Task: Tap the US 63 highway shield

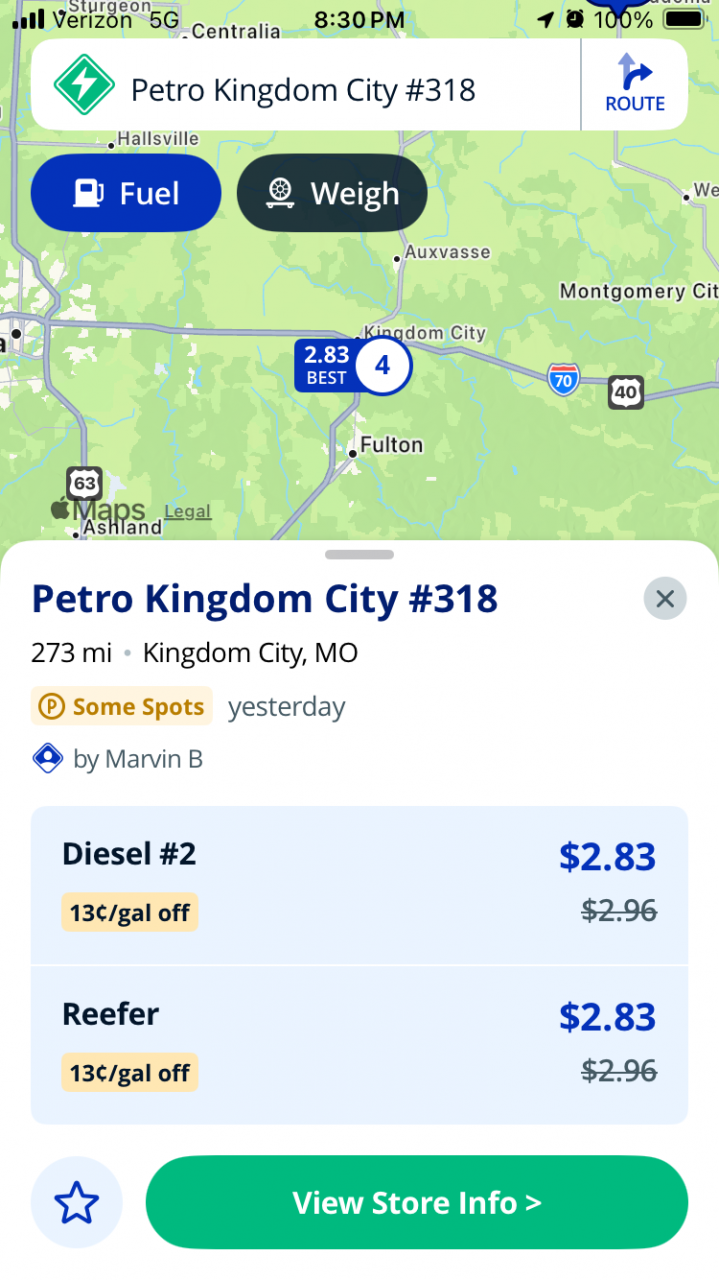Action: (86, 484)
